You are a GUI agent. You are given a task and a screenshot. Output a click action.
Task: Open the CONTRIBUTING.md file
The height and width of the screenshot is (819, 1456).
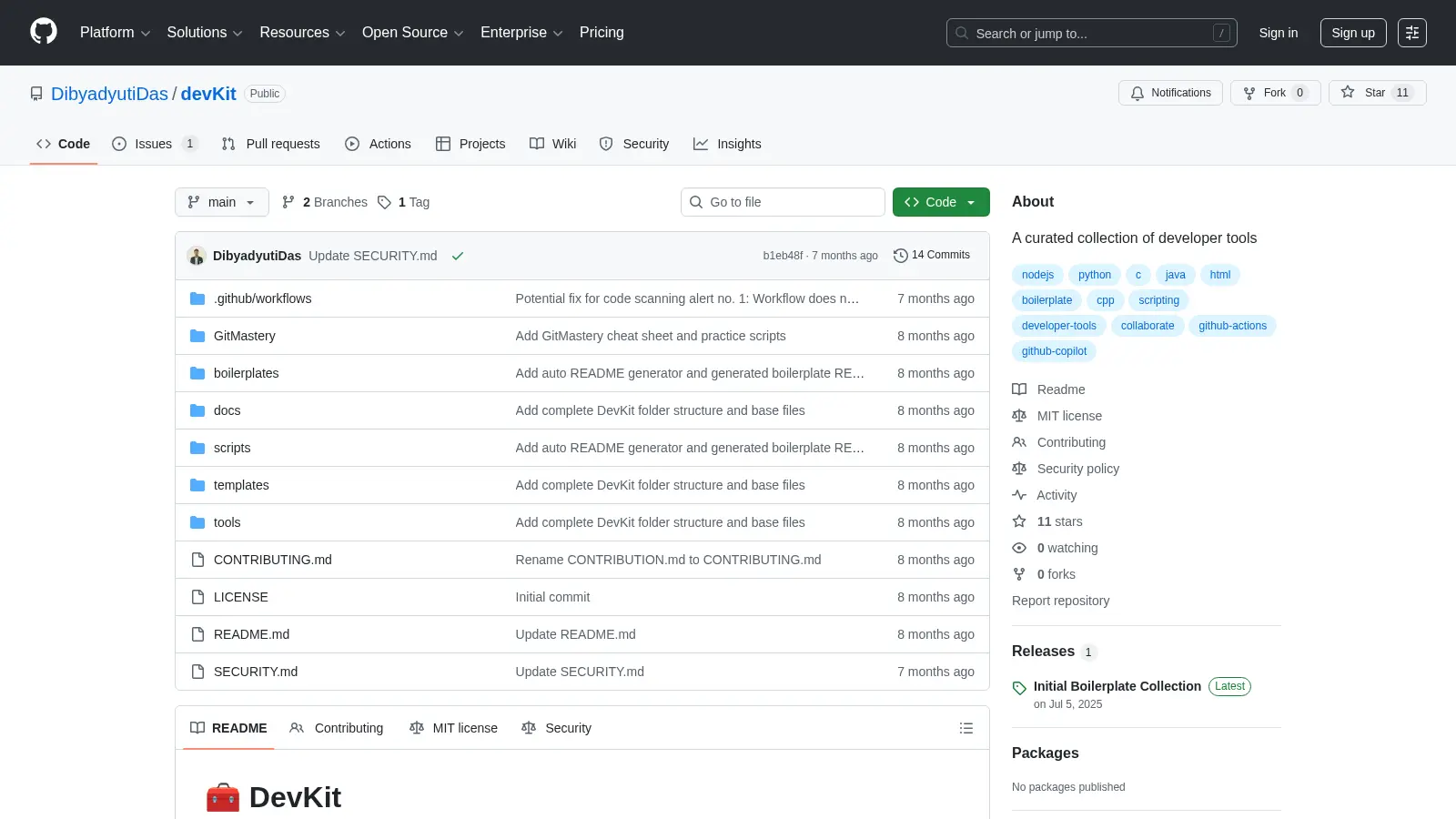point(273,560)
